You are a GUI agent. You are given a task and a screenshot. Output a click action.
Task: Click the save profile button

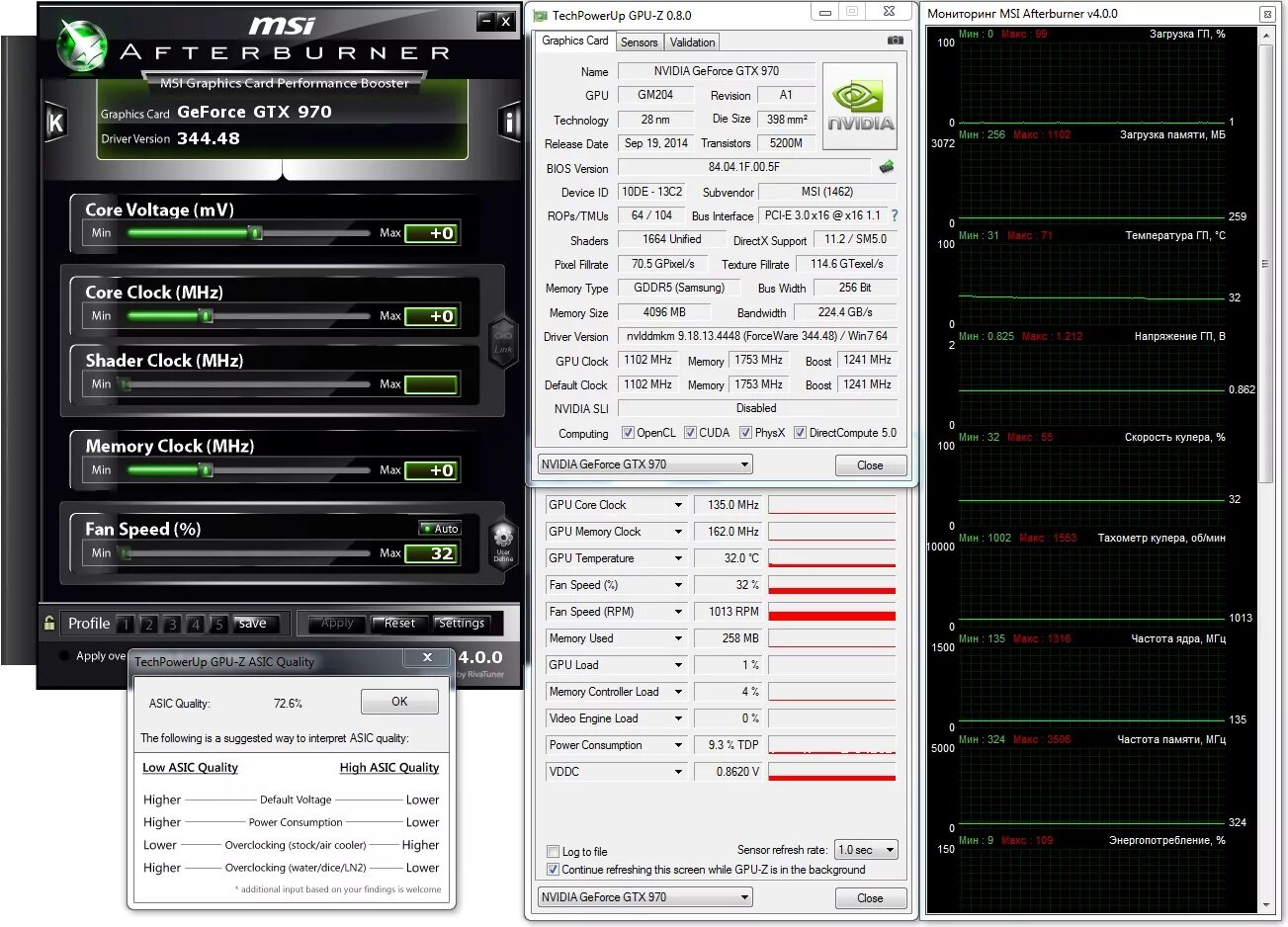(x=253, y=624)
